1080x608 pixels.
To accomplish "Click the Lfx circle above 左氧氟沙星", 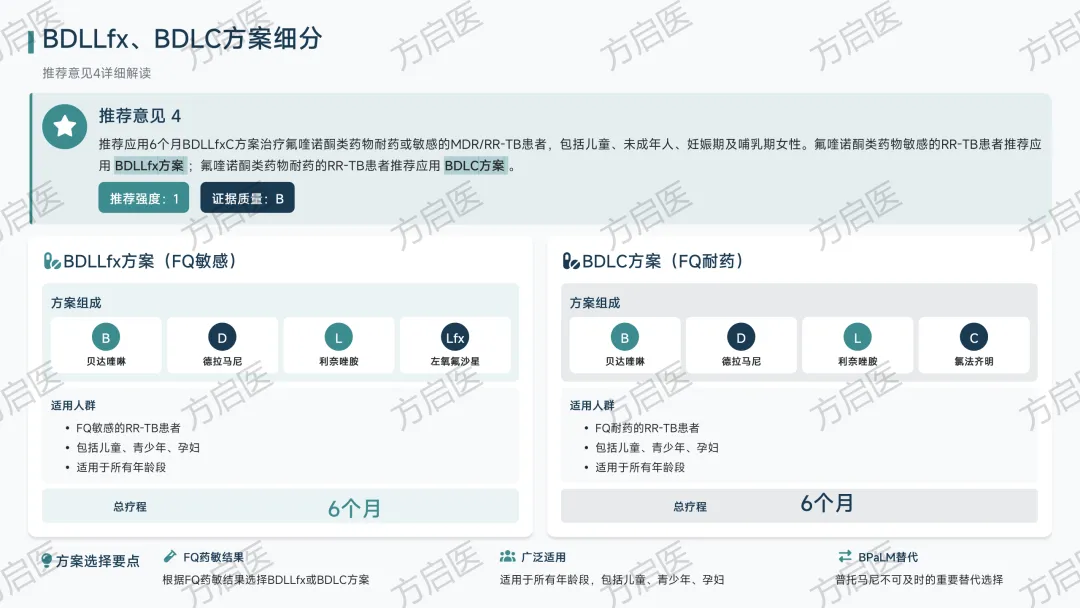I will (x=455, y=337).
